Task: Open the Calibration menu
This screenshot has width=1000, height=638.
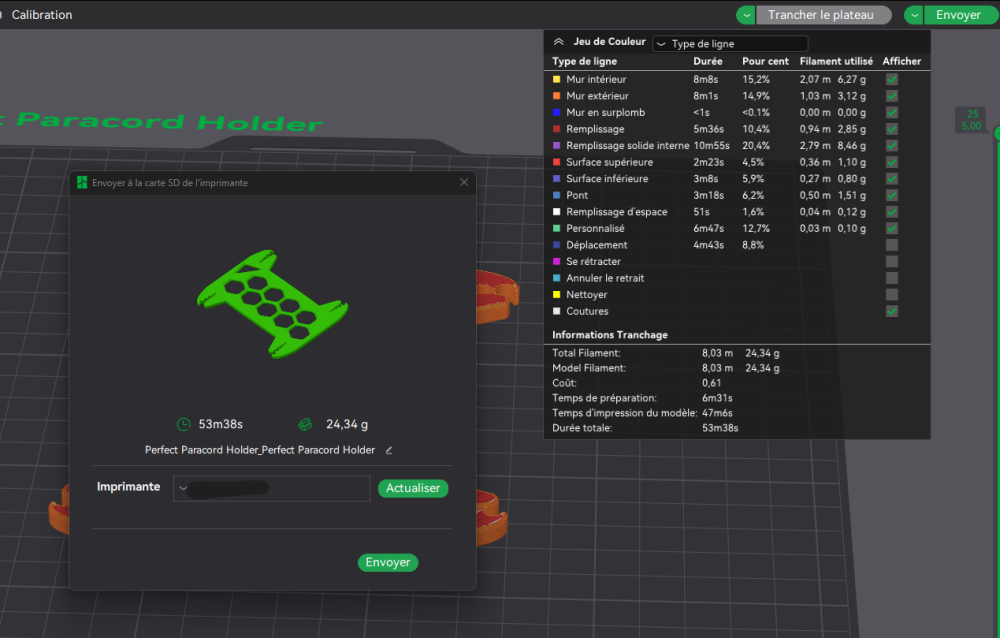Action: pyautogui.click(x=41, y=15)
